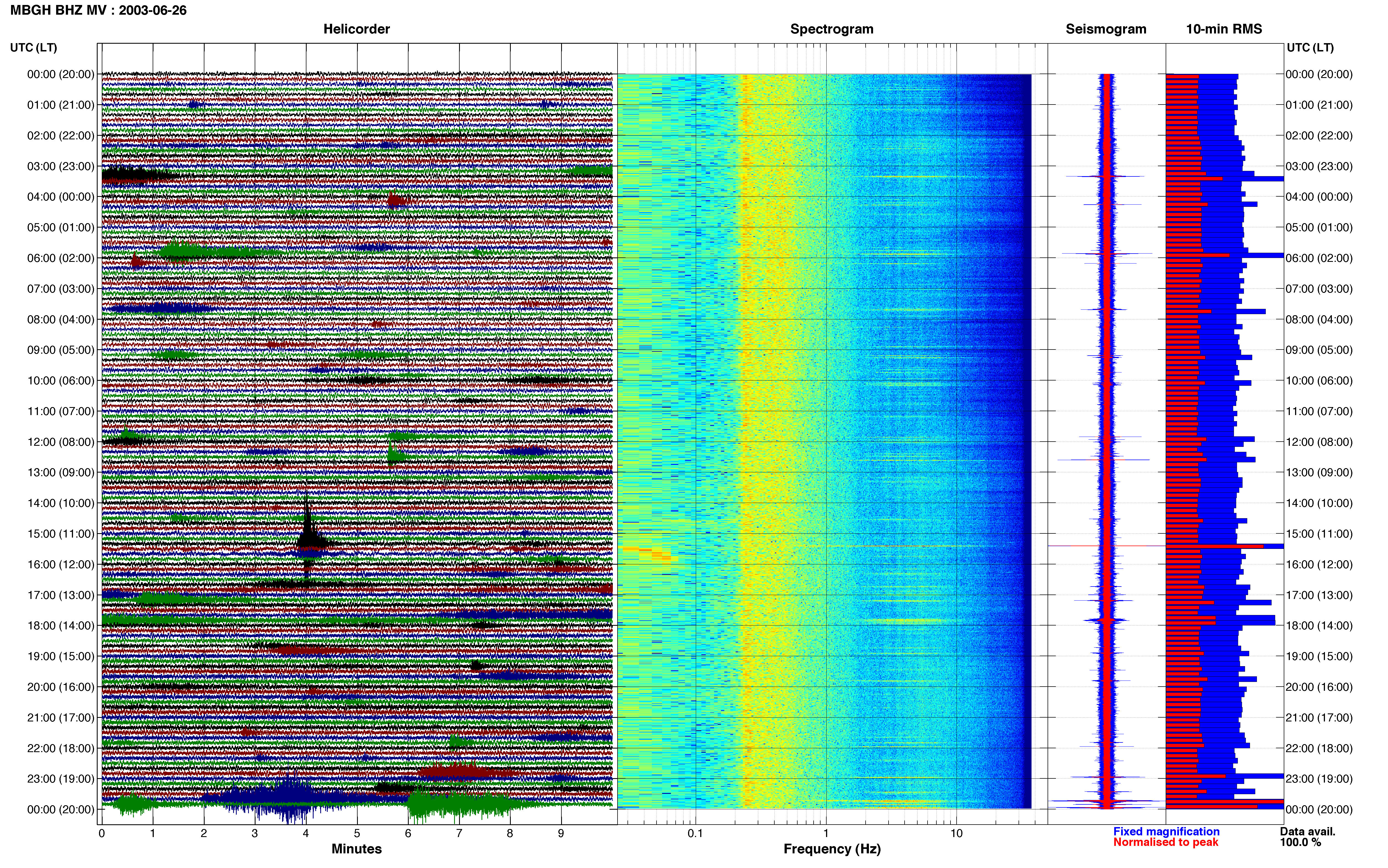Click the right '22:00 (18:00)' time label
1388x868 pixels.
click(x=1319, y=749)
